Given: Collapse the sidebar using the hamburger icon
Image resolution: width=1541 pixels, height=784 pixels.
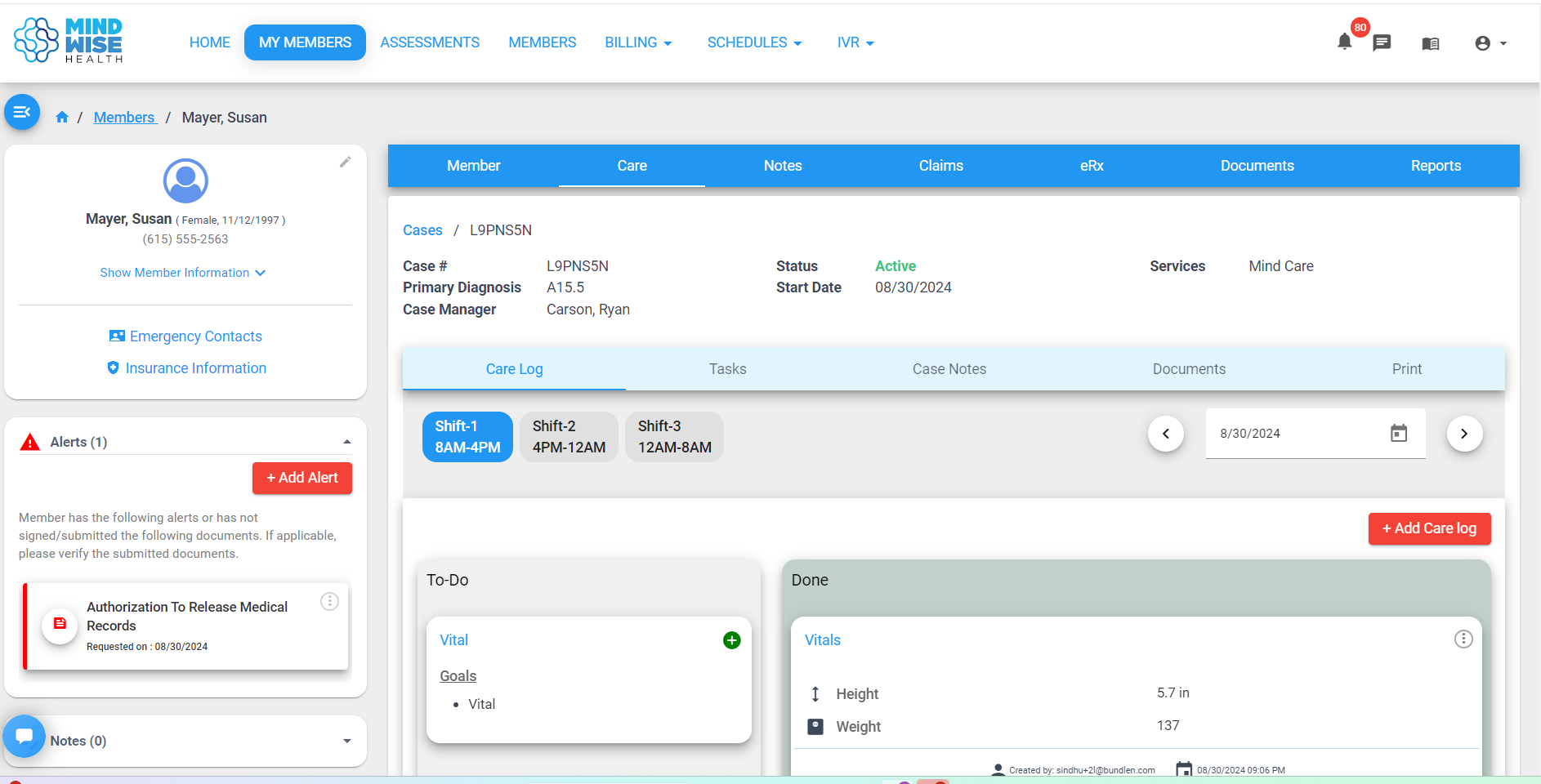Looking at the screenshot, I should (21, 112).
